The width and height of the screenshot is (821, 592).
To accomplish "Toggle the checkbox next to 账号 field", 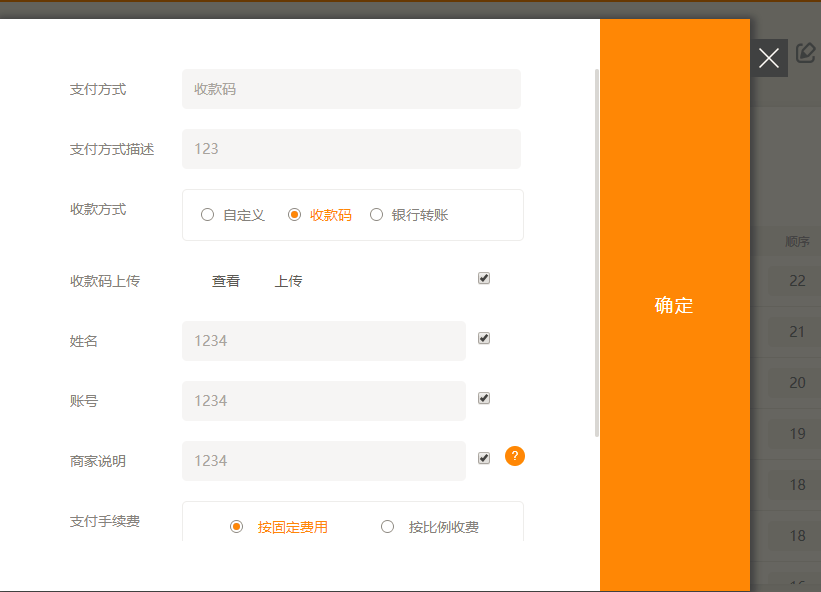I will (484, 399).
